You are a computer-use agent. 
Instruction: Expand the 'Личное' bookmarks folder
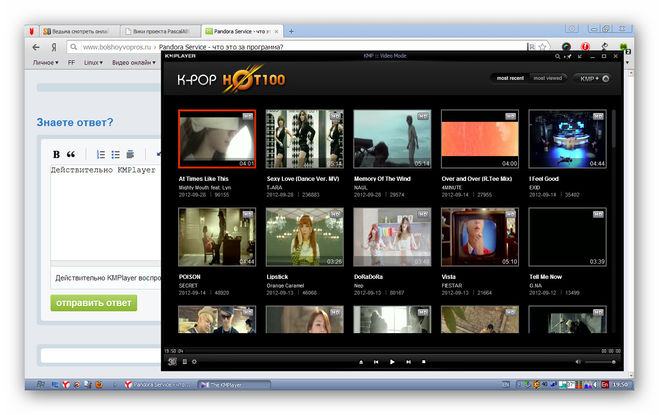pyautogui.click(x=45, y=62)
